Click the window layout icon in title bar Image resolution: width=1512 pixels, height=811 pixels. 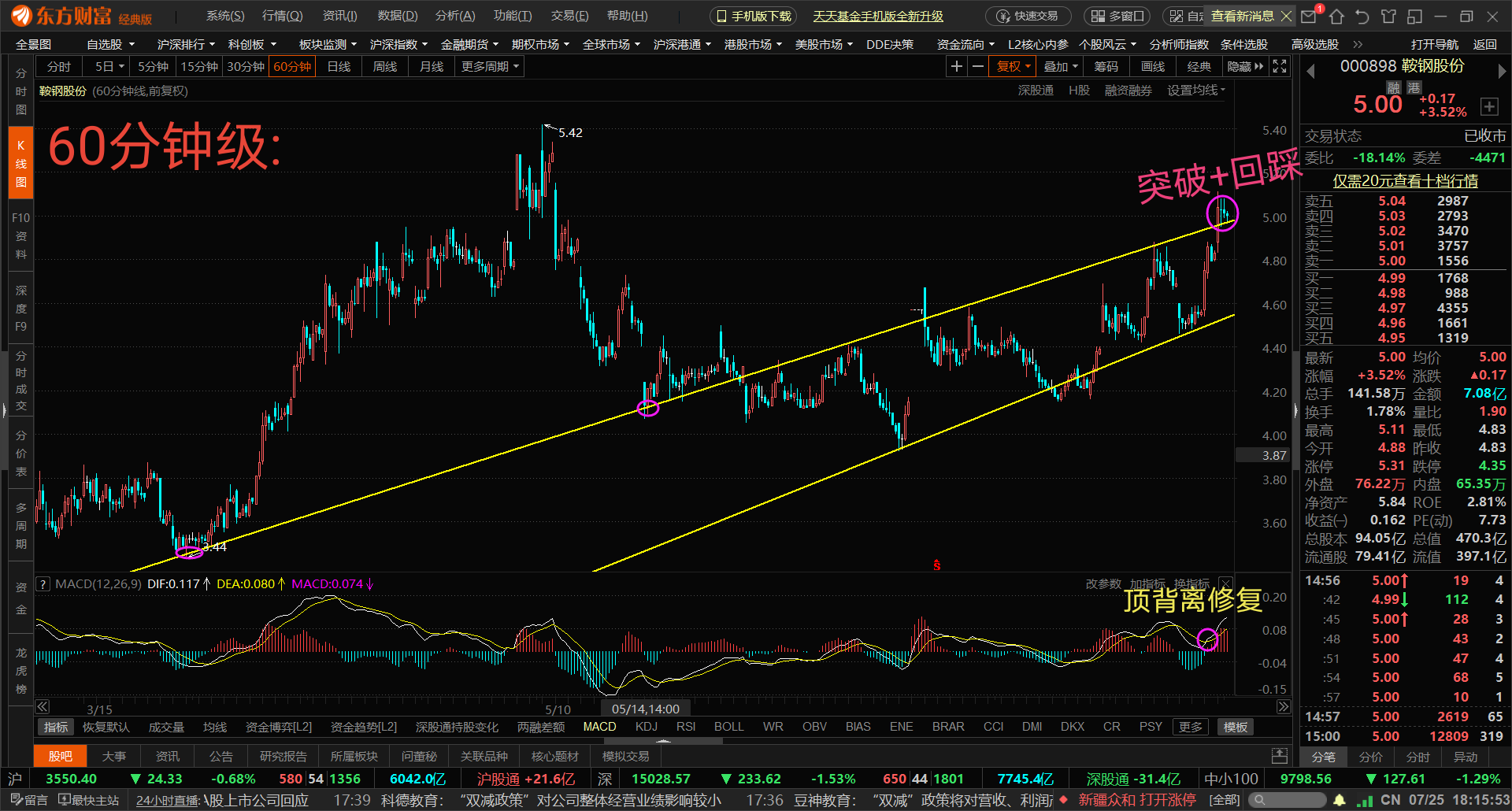point(1415,16)
